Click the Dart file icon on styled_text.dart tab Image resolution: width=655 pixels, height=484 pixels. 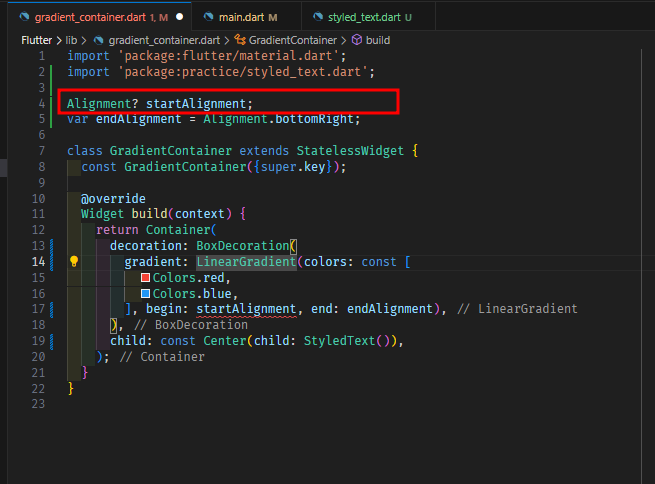[x=318, y=17]
